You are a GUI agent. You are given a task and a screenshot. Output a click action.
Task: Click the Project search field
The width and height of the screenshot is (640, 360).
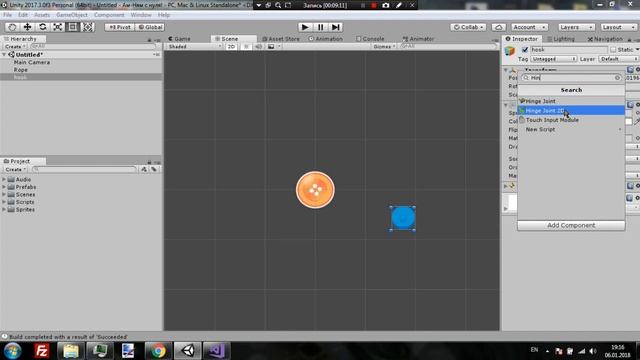[84, 169]
